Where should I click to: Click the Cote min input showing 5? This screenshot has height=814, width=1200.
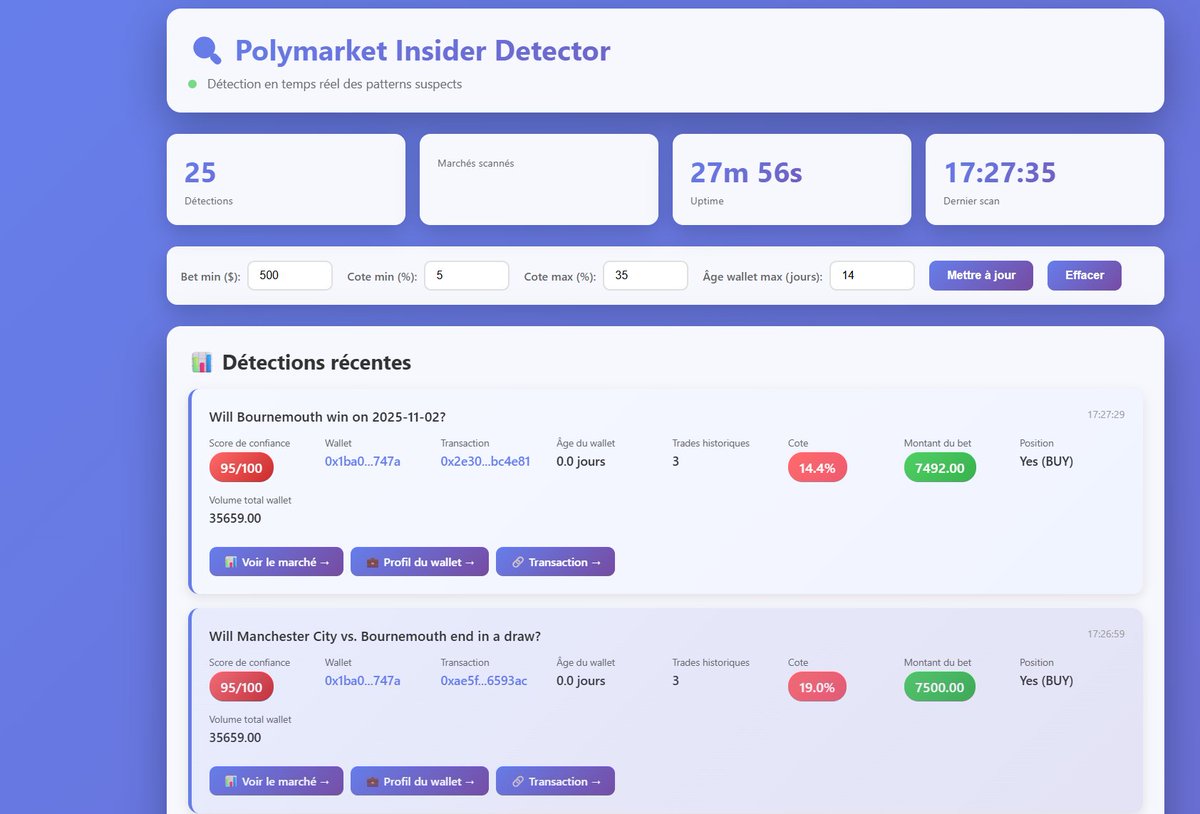466,275
